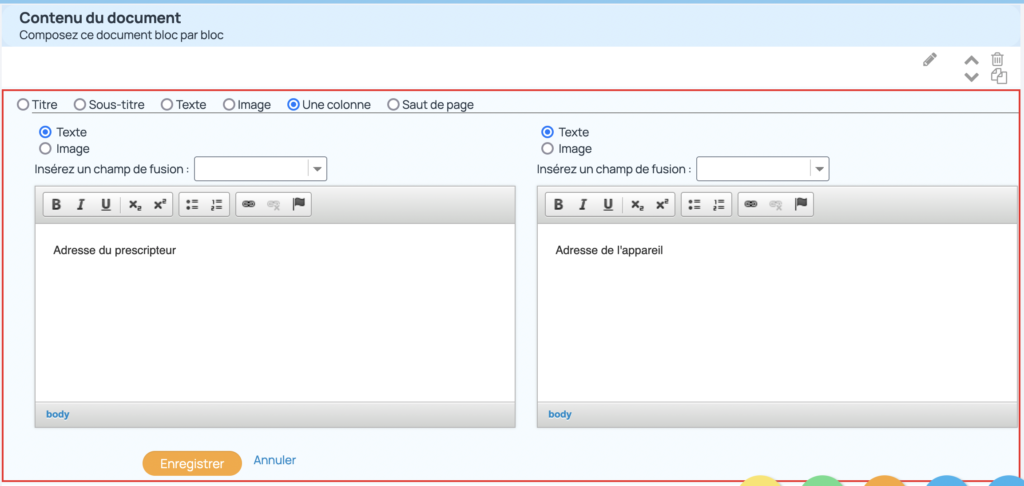Click in left editor text area

click(275, 313)
